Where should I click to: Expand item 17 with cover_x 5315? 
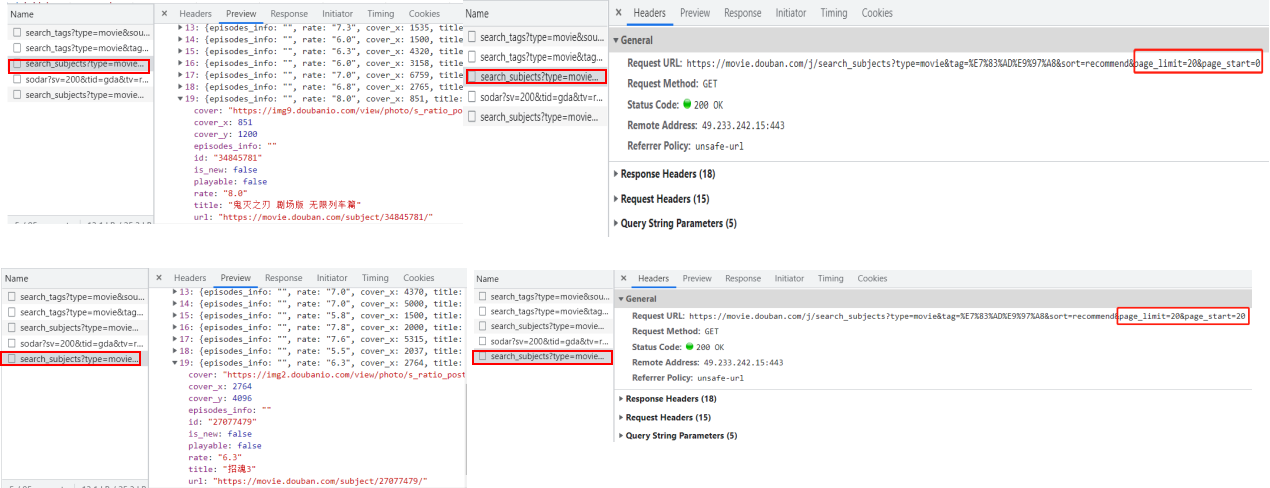[x=176, y=339]
